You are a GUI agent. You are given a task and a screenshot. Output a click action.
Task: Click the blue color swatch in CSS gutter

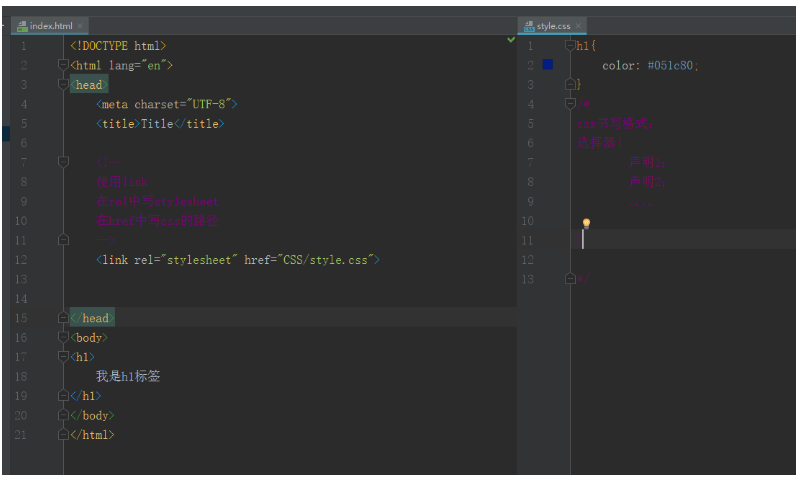pos(548,64)
